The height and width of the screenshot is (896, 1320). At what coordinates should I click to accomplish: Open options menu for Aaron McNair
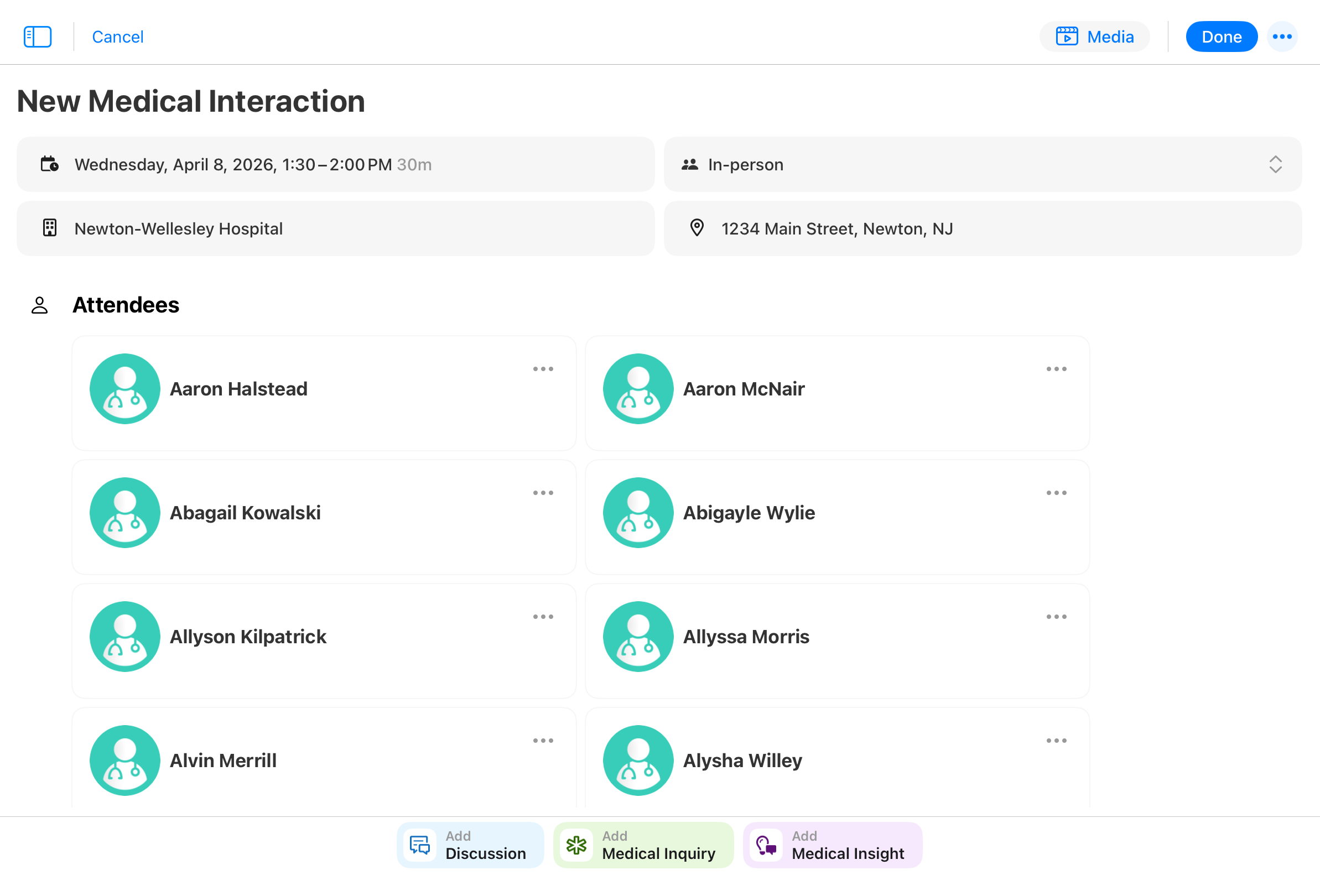1056,369
